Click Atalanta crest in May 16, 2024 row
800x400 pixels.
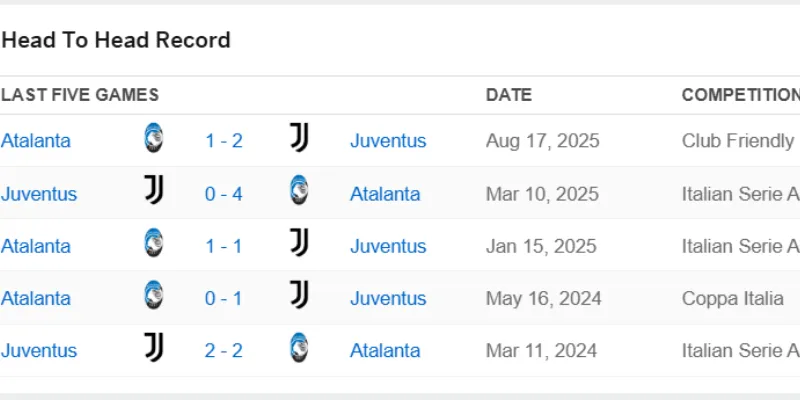[154, 295]
